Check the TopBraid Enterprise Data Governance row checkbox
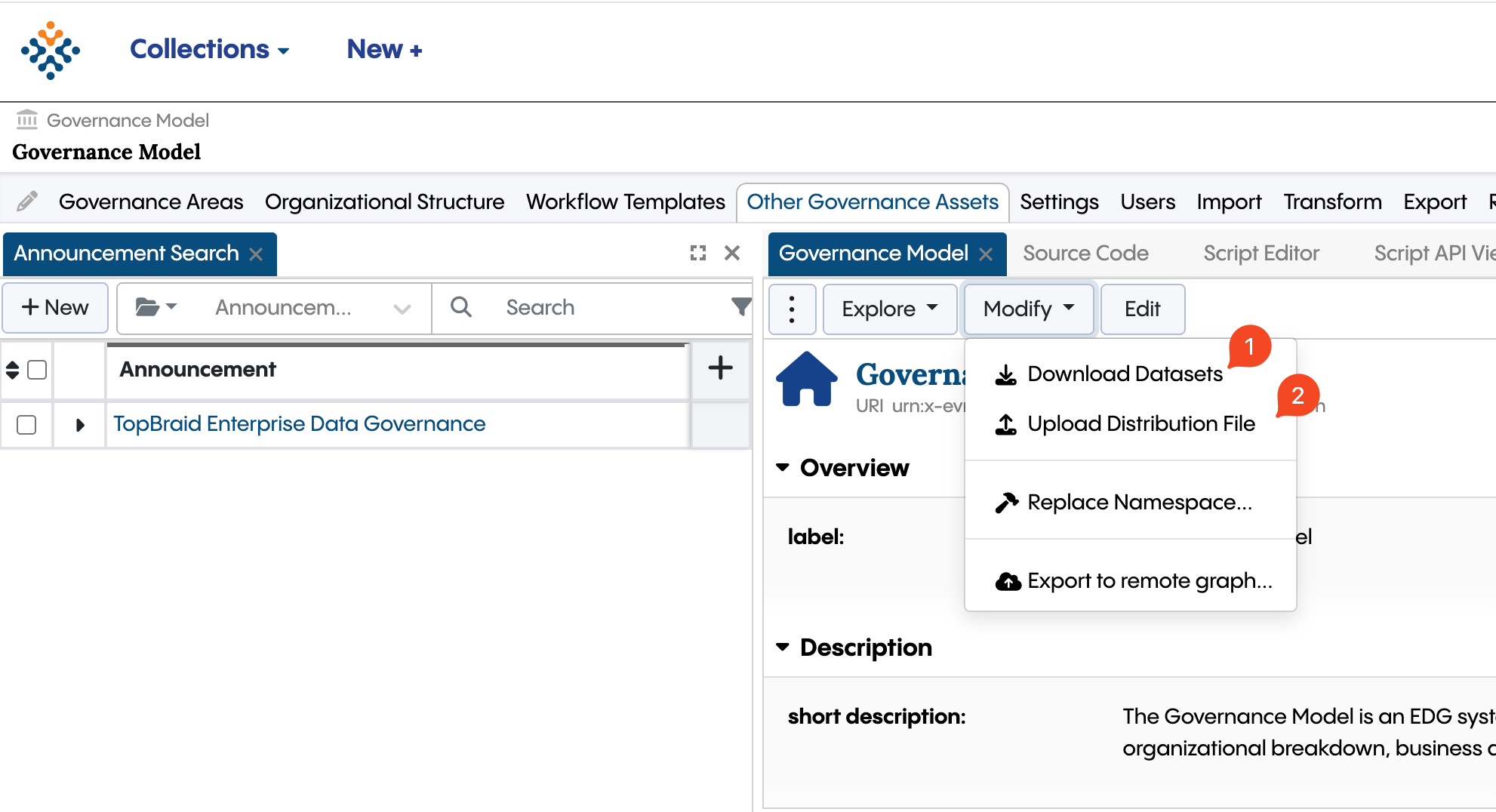The image size is (1496, 812). click(x=26, y=425)
